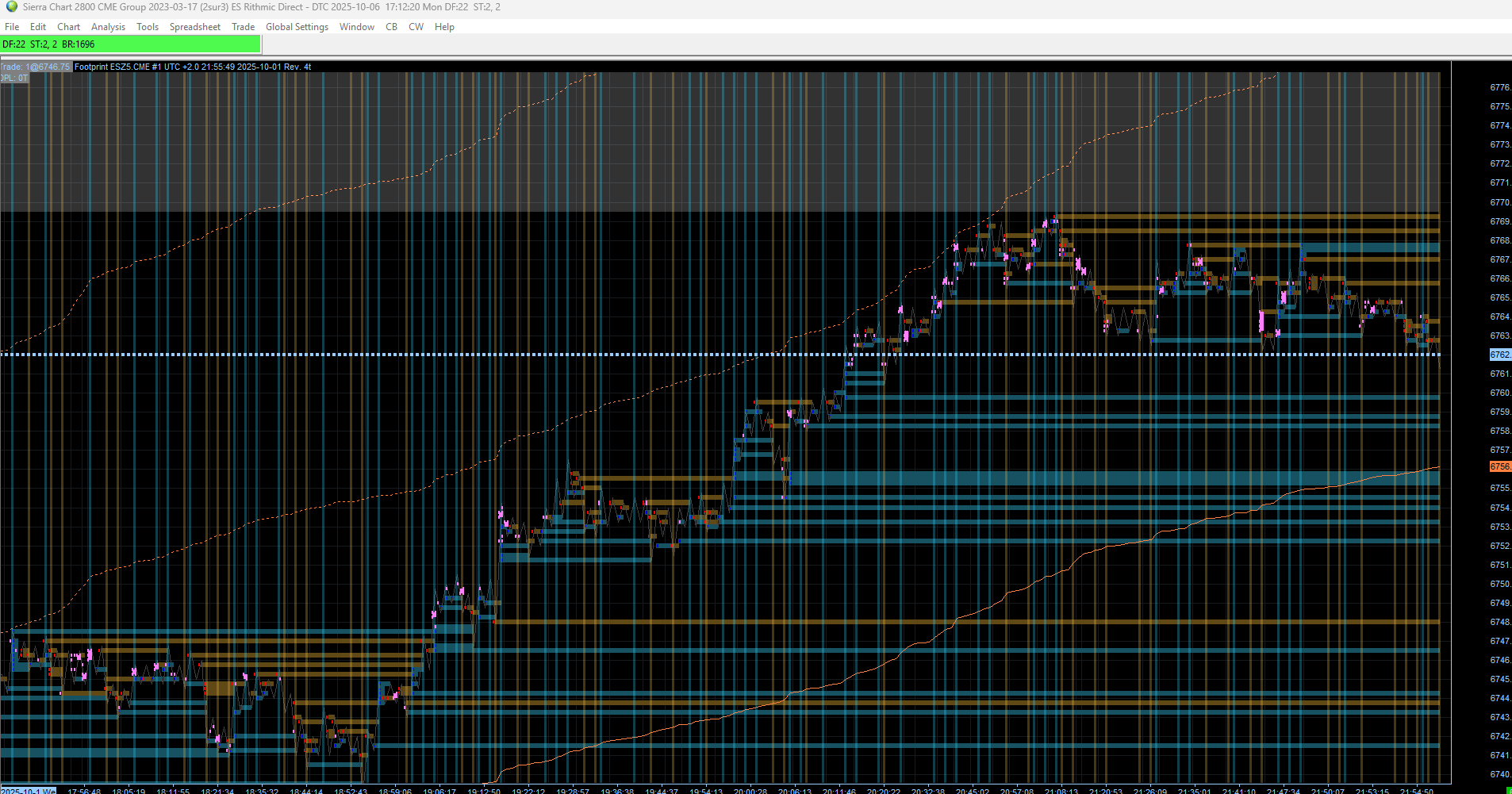The image size is (1512, 794).
Task: Open the Trade menu
Action: (x=243, y=27)
